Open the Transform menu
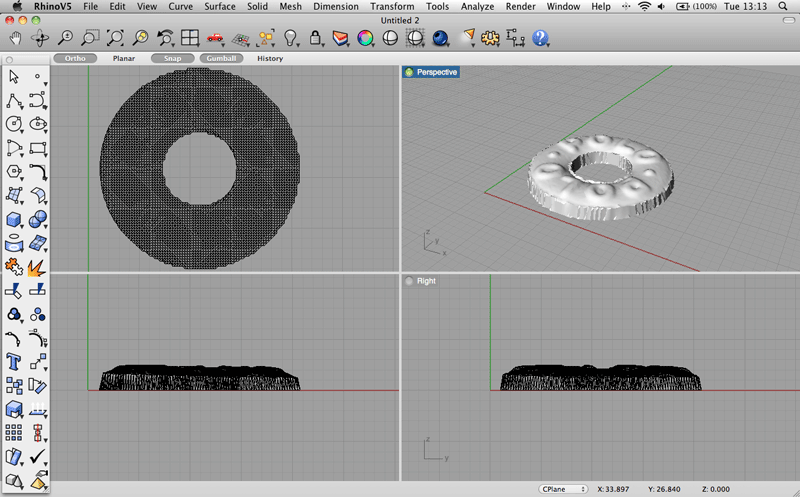Image resolution: width=800 pixels, height=497 pixels. [392, 7]
